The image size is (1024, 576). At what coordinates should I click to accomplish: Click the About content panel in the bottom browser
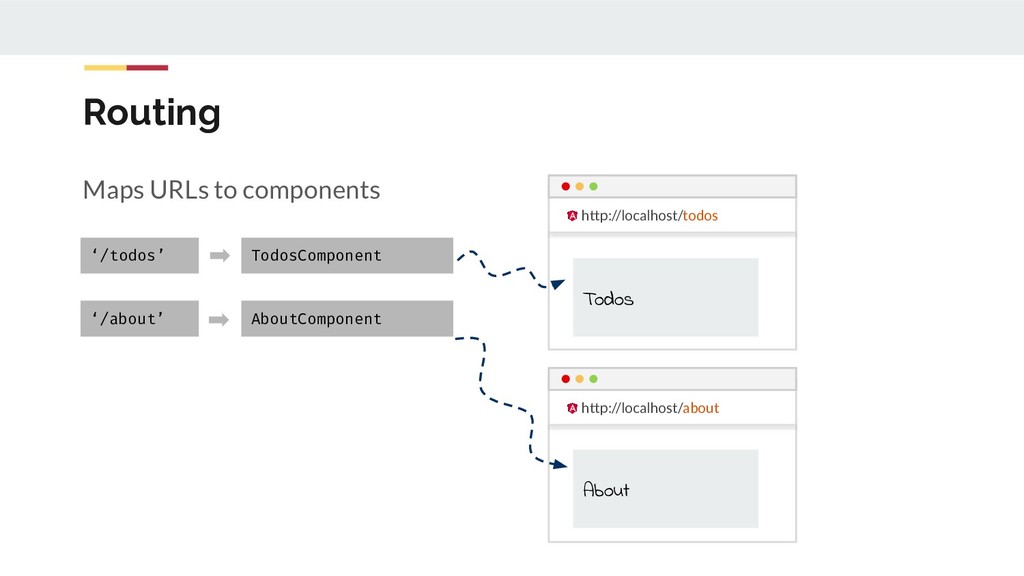665,488
